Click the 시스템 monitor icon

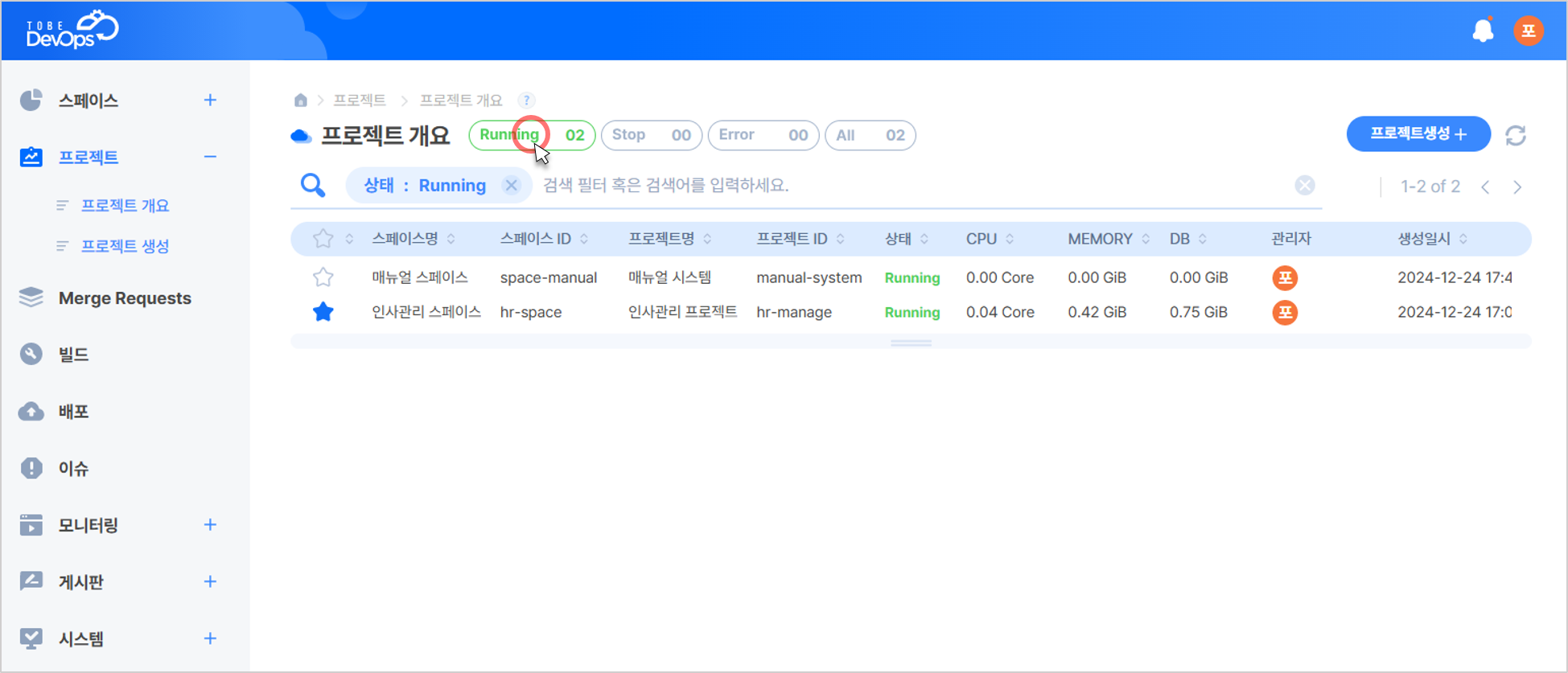click(31, 638)
